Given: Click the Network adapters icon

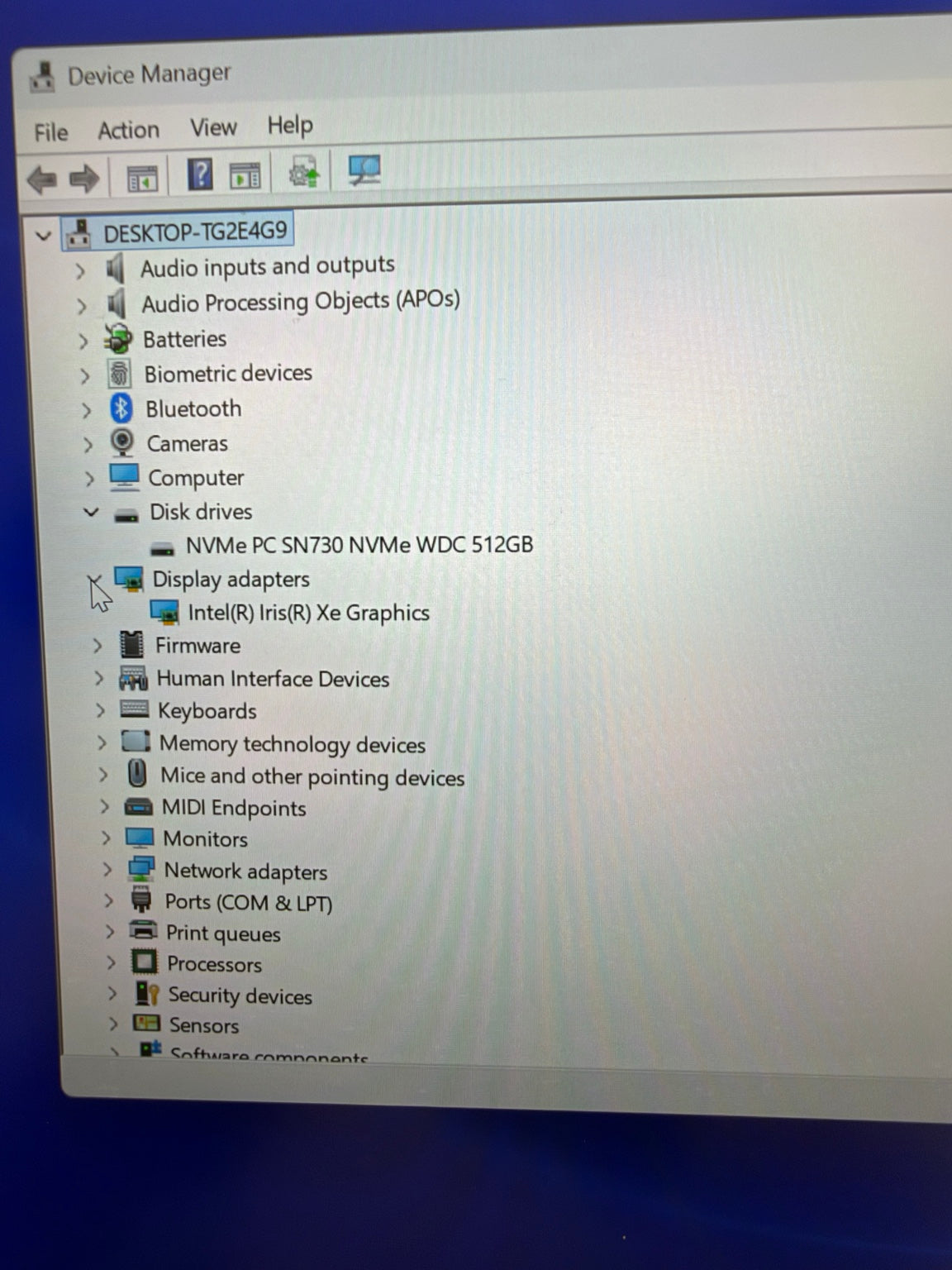Looking at the screenshot, I should click(x=141, y=869).
